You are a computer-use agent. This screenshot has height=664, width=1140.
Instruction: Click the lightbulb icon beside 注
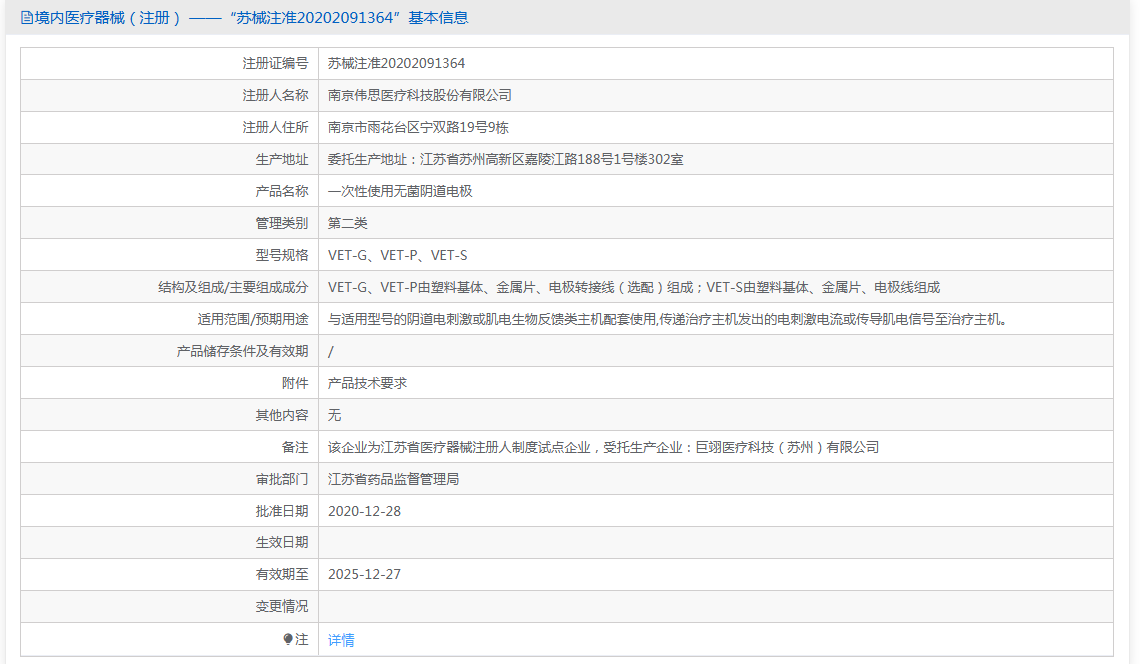[x=288, y=639]
